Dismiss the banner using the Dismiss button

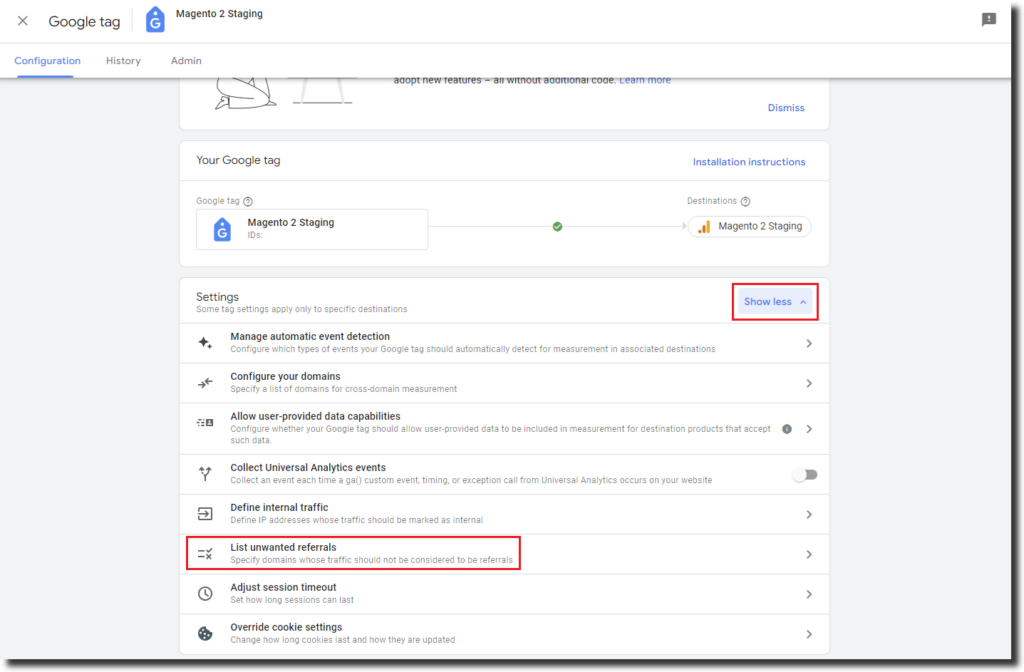coord(786,108)
